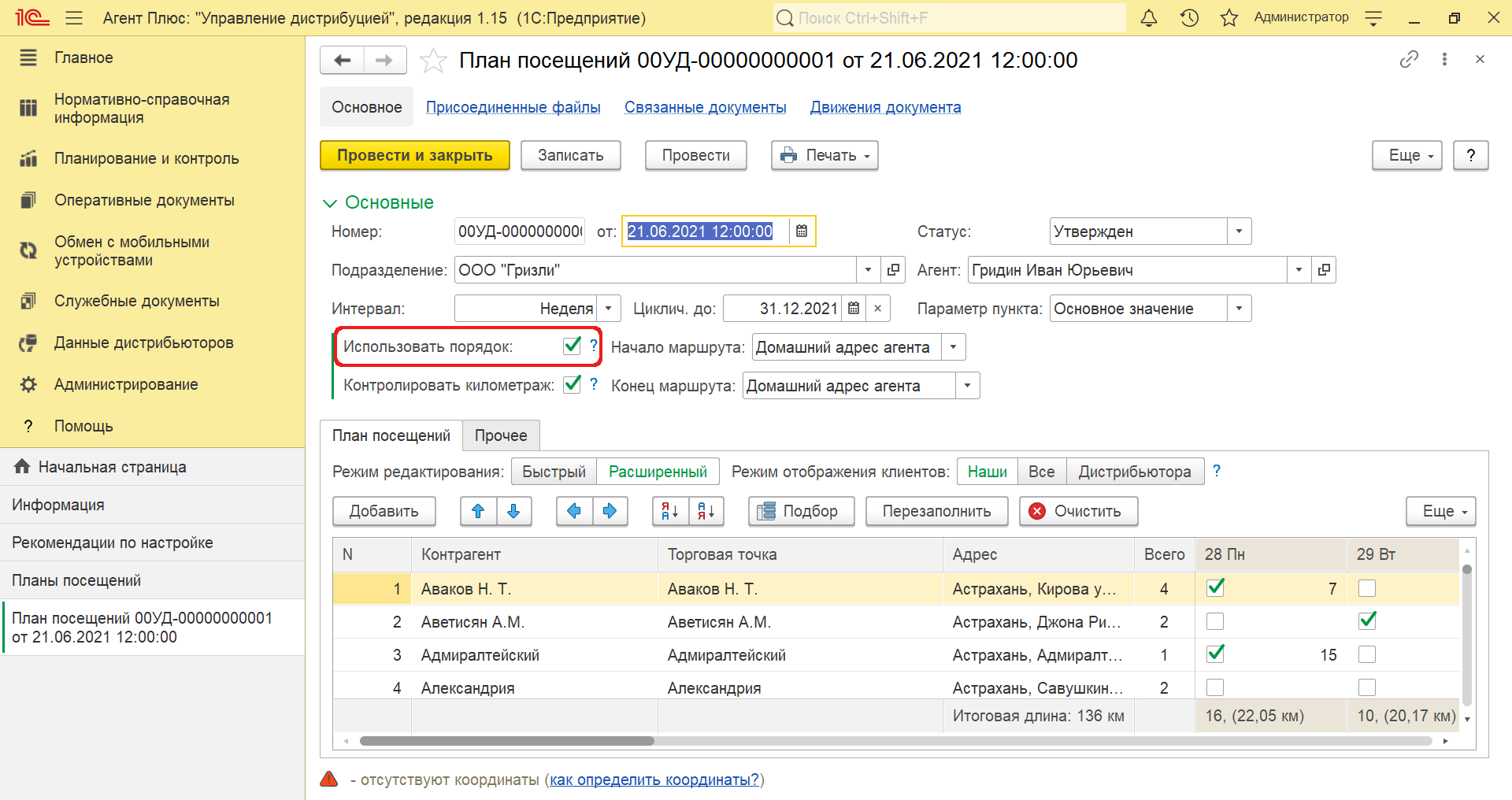This screenshot has width=1512, height=800.
Task: Toggle Использовать порядок checkbox
Action: pos(573,346)
